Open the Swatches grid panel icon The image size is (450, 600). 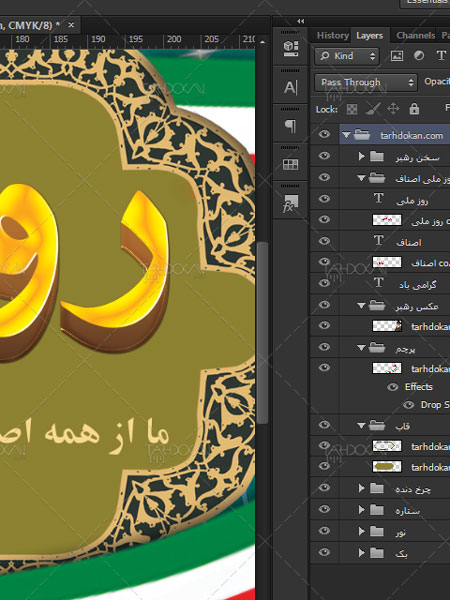click(290, 165)
